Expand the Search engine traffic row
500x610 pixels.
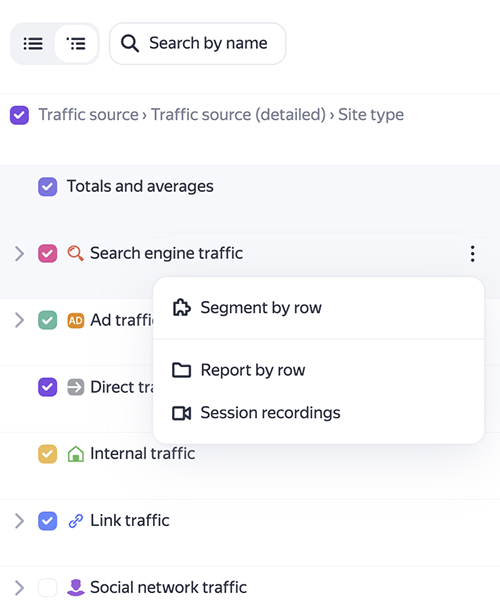19,254
